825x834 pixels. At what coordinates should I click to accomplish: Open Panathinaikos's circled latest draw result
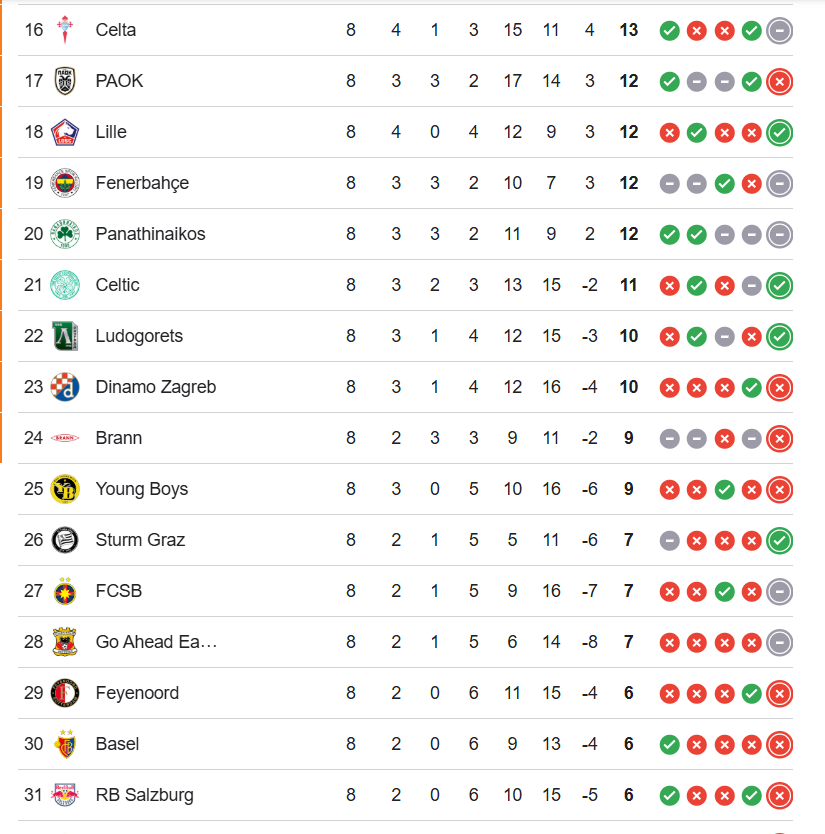point(780,234)
